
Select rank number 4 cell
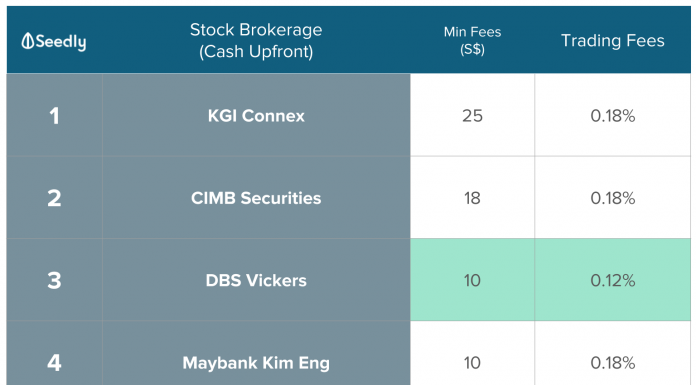pos(54,353)
